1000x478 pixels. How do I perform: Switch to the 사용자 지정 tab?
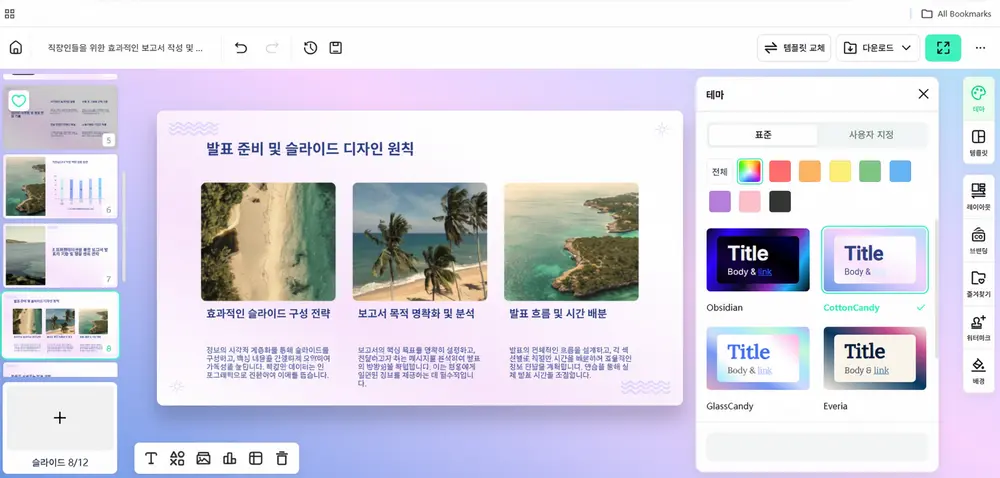point(871,135)
